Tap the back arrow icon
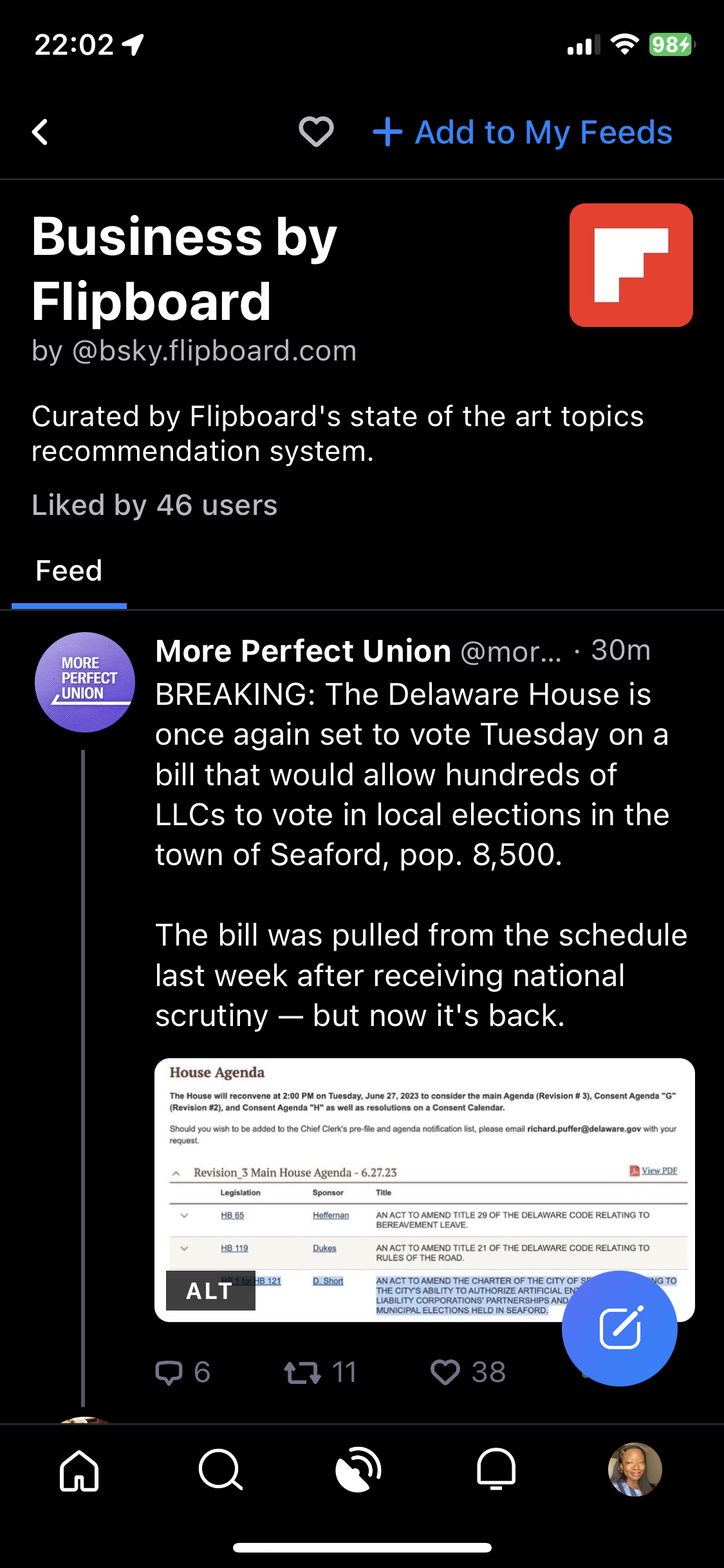 pos(41,133)
